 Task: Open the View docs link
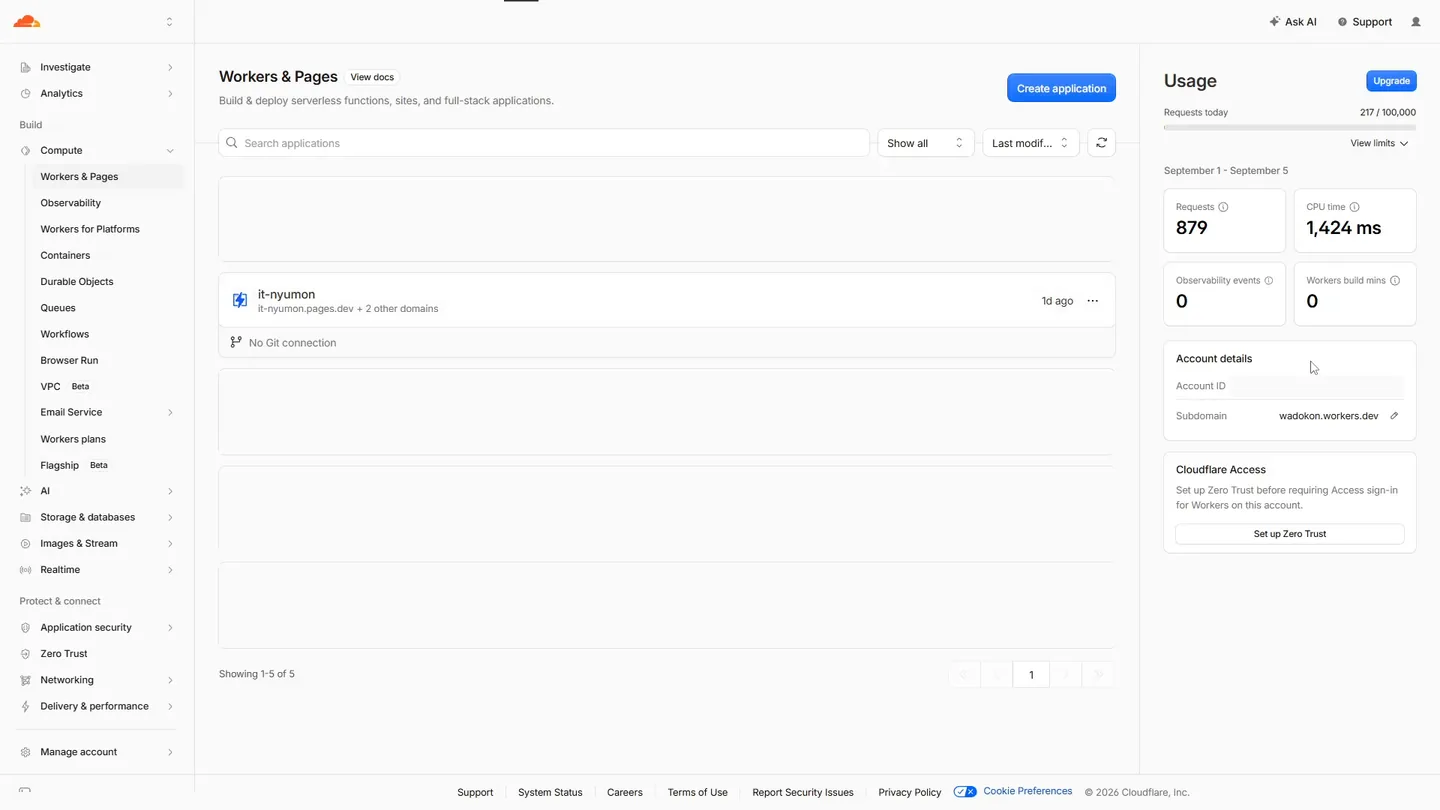tap(372, 77)
